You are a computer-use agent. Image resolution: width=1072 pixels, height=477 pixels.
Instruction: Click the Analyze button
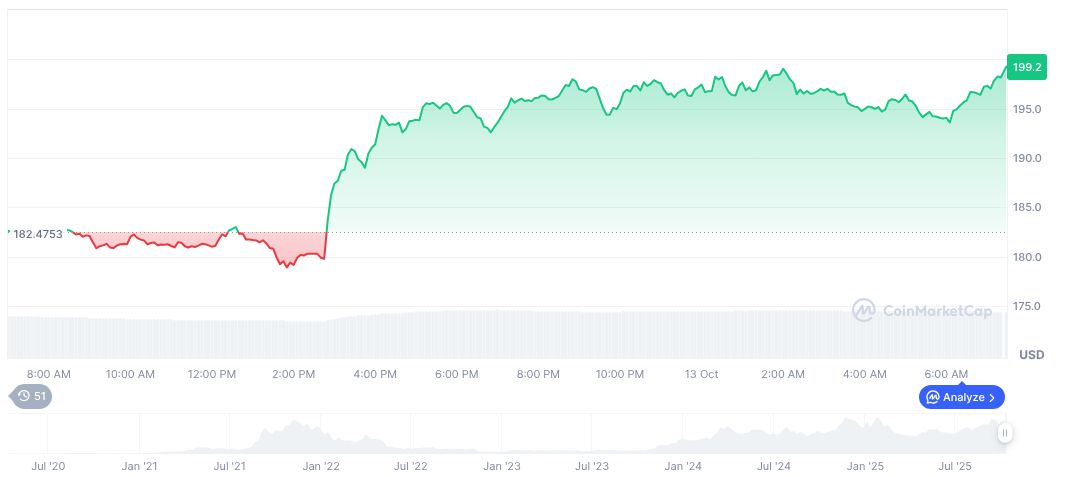pos(961,397)
